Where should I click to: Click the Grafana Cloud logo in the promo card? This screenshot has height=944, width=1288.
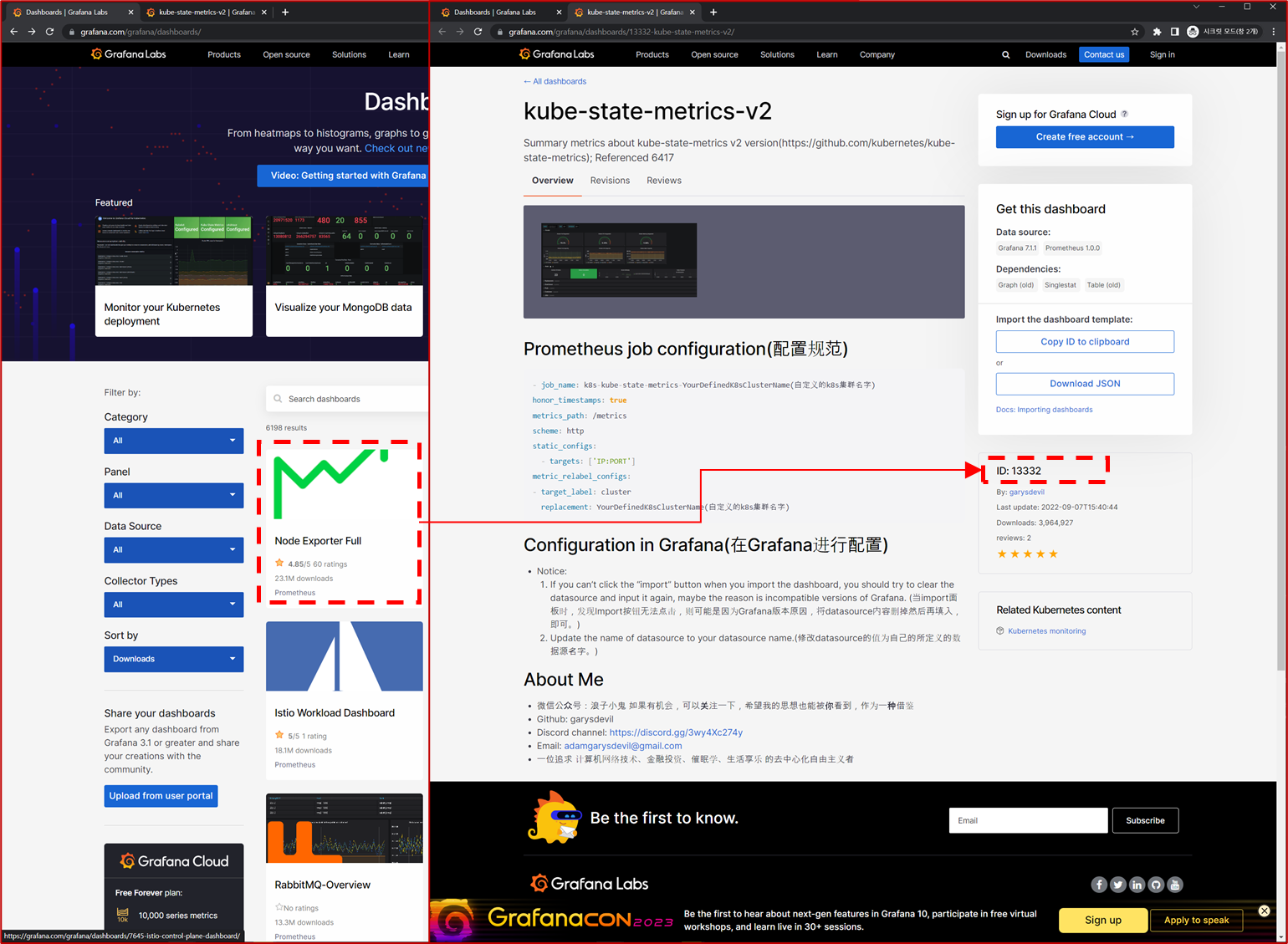[x=174, y=860]
